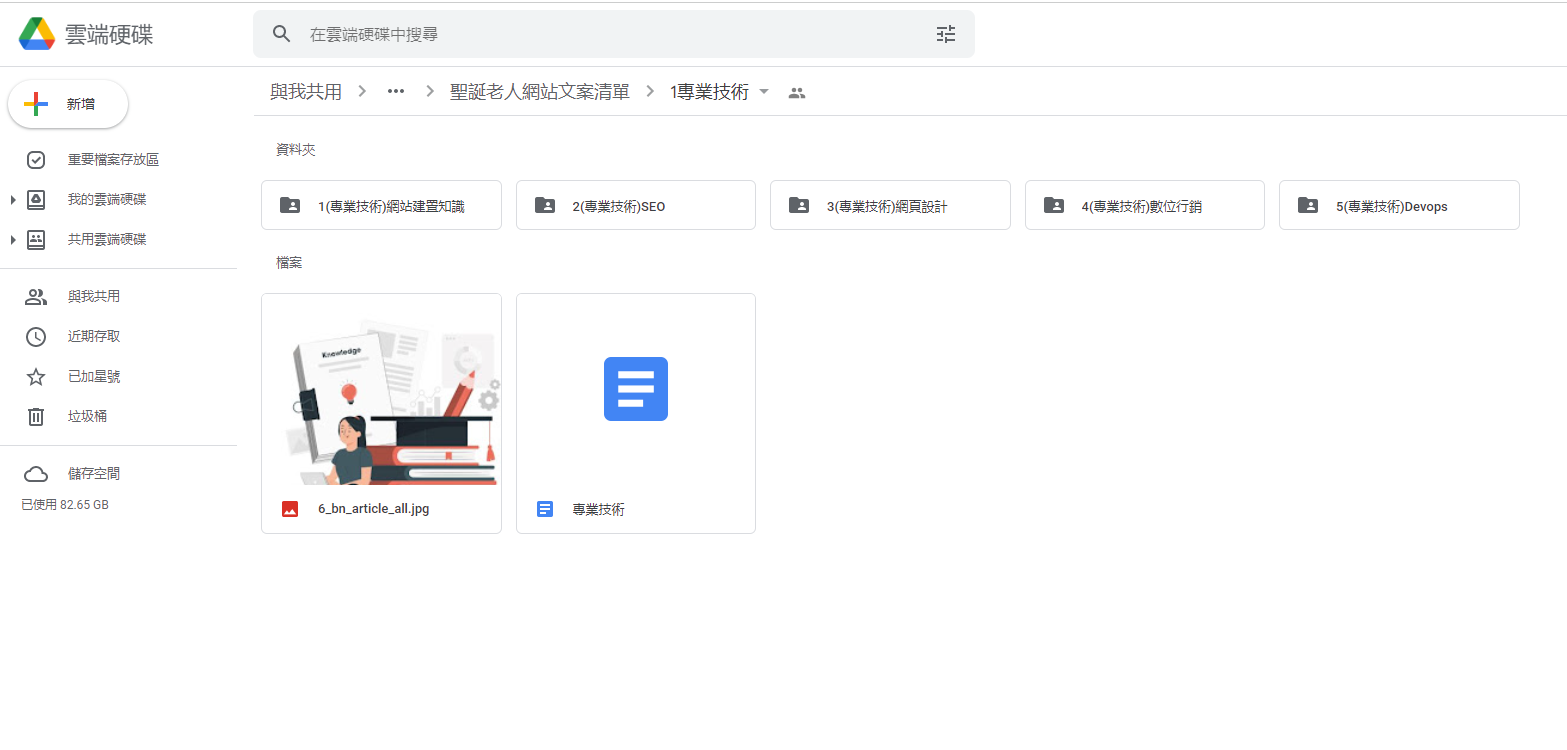Click the 資料夾 section header
The image size is (1567, 750).
click(296, 149)
